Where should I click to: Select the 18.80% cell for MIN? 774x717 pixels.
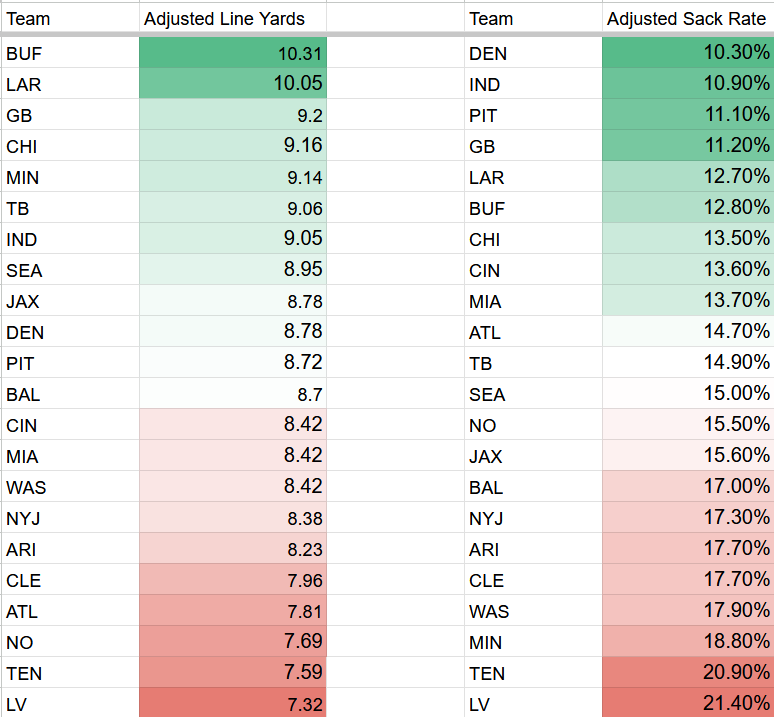point(688,642)
